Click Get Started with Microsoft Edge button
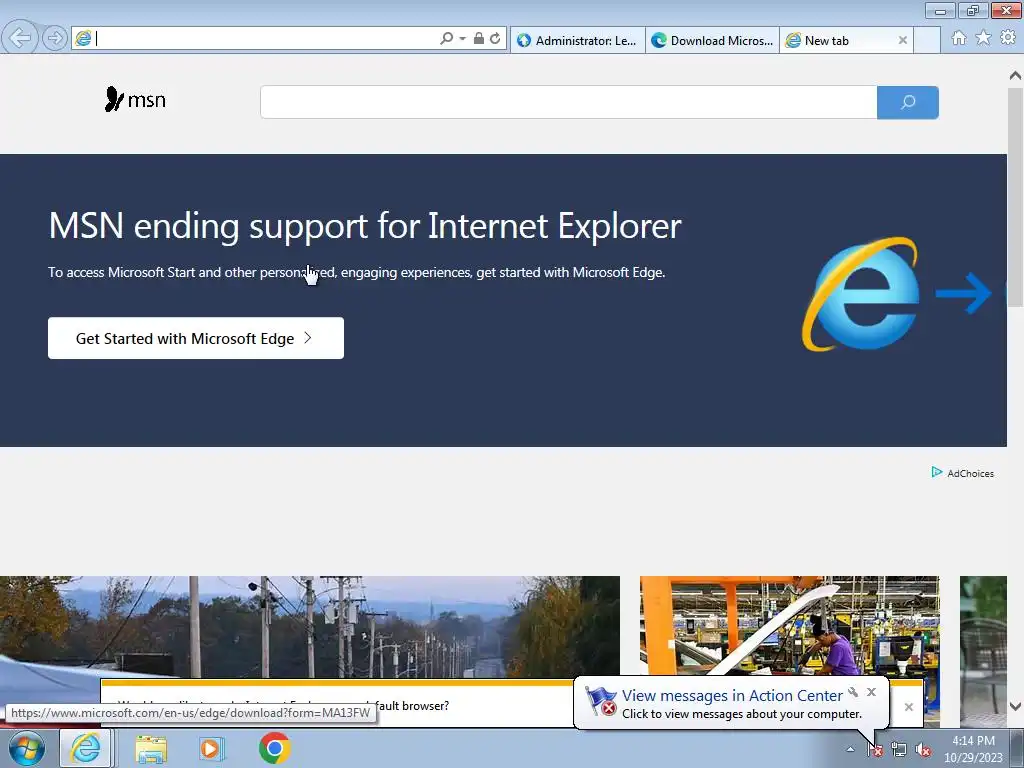The image size is (1024, 768). (x=196, y=338)
